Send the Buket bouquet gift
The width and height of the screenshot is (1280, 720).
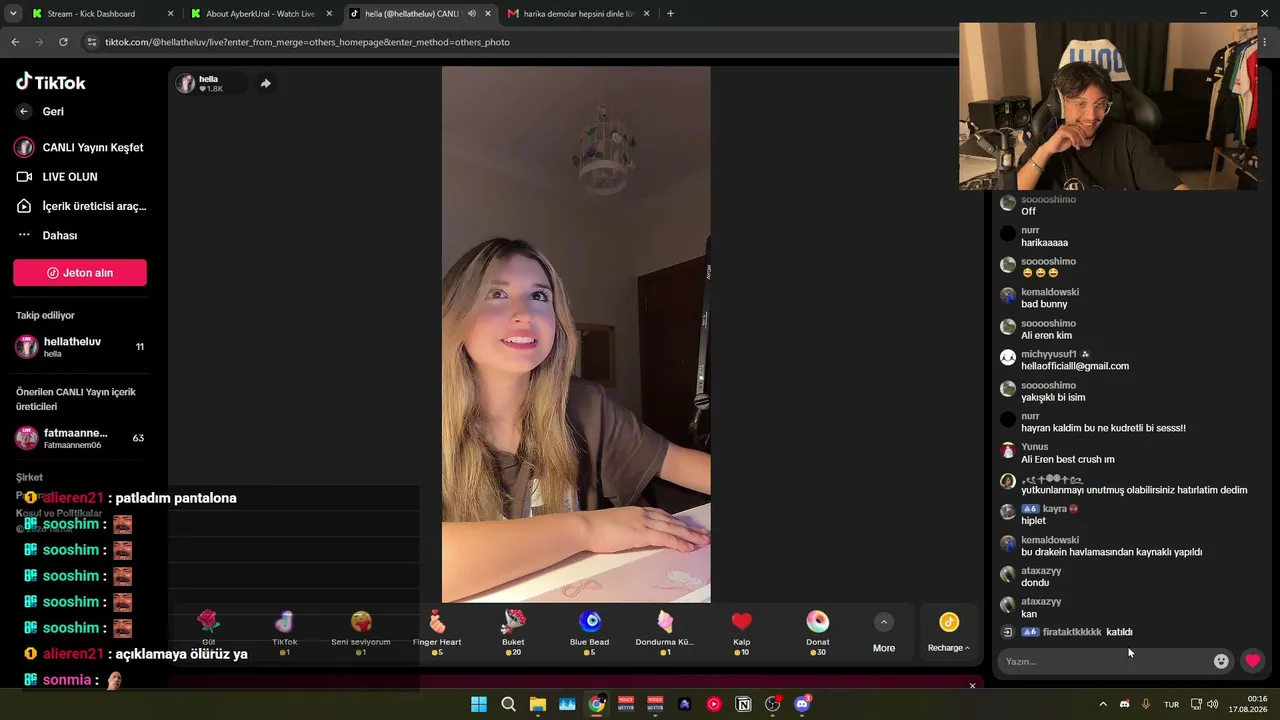point(513,633)
